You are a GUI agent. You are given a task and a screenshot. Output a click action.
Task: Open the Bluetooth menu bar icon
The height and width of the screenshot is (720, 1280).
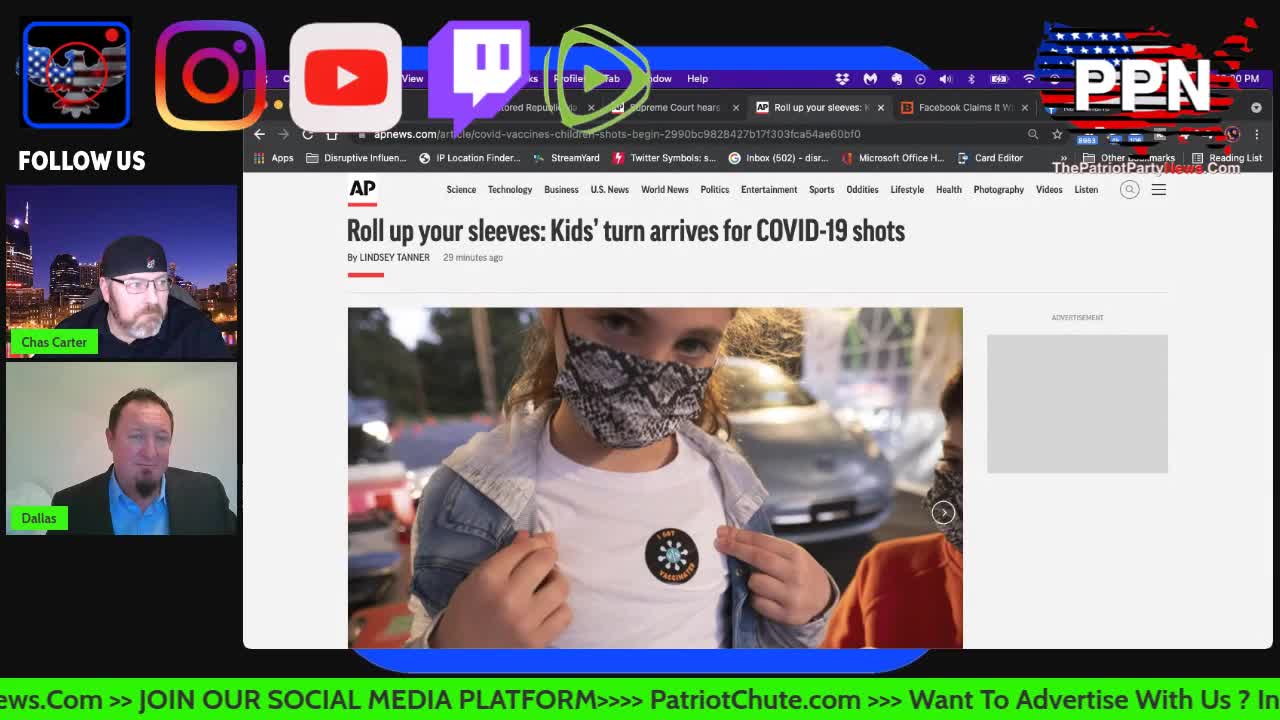(971, 79)
